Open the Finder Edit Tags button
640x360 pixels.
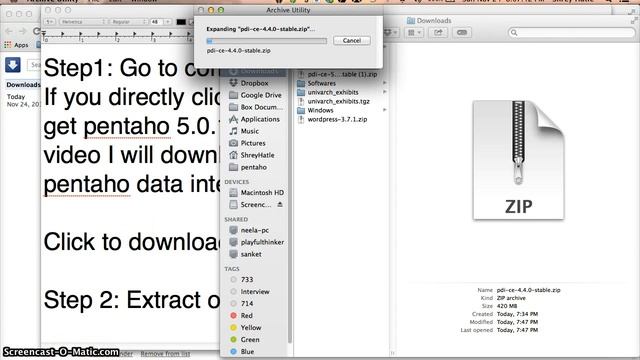click(x=462, y=32)
